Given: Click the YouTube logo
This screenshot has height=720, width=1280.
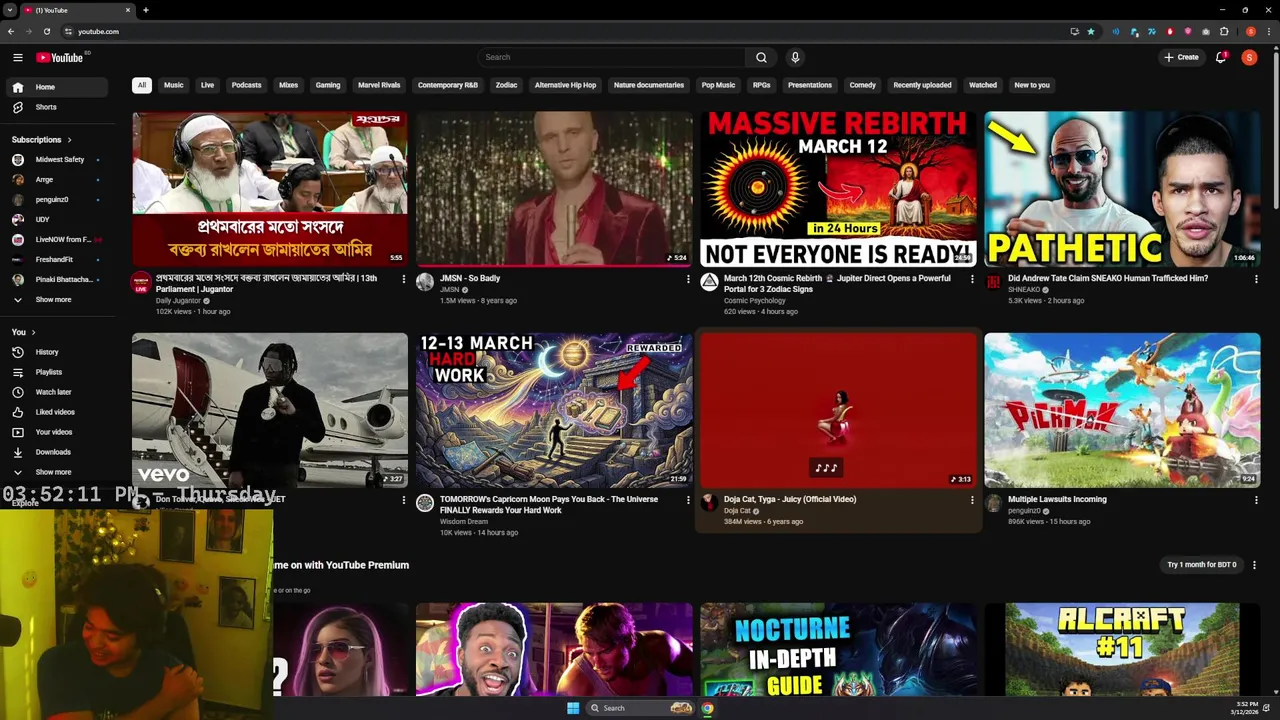Looking at the screenshot, I should coord(60,57).
